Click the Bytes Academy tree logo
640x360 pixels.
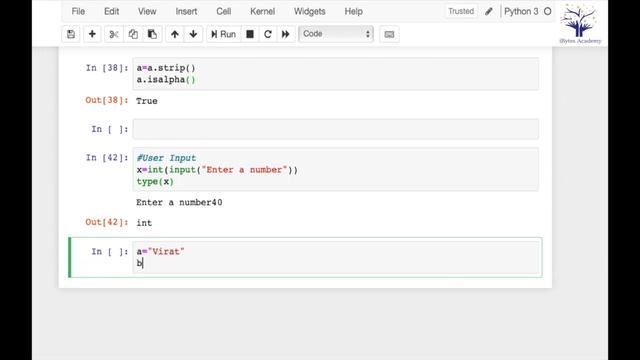pos(580,23)
